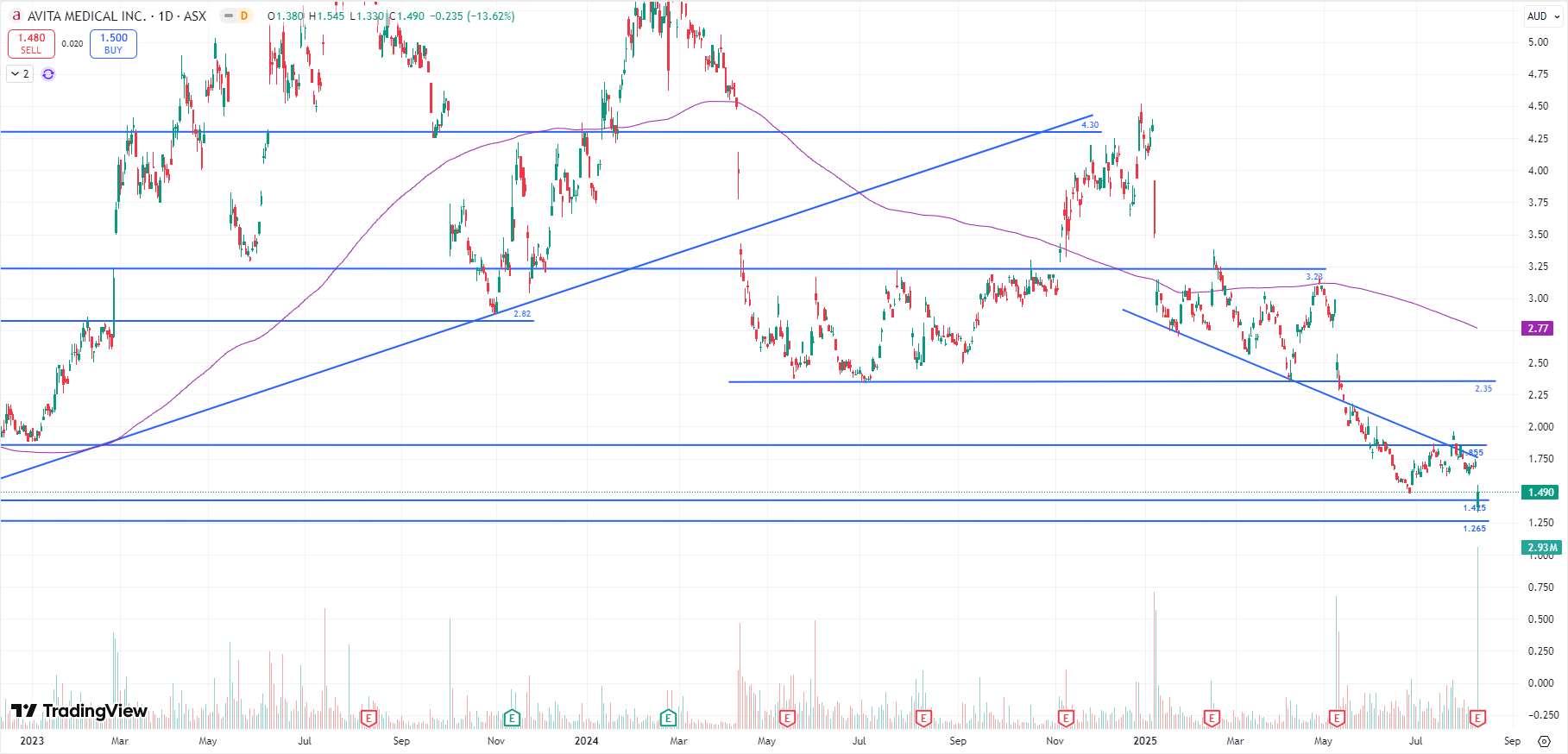Expand the collapsed indicators legend showing 2
This screenshot has height=754, width=1568.
tap(19, 74)
